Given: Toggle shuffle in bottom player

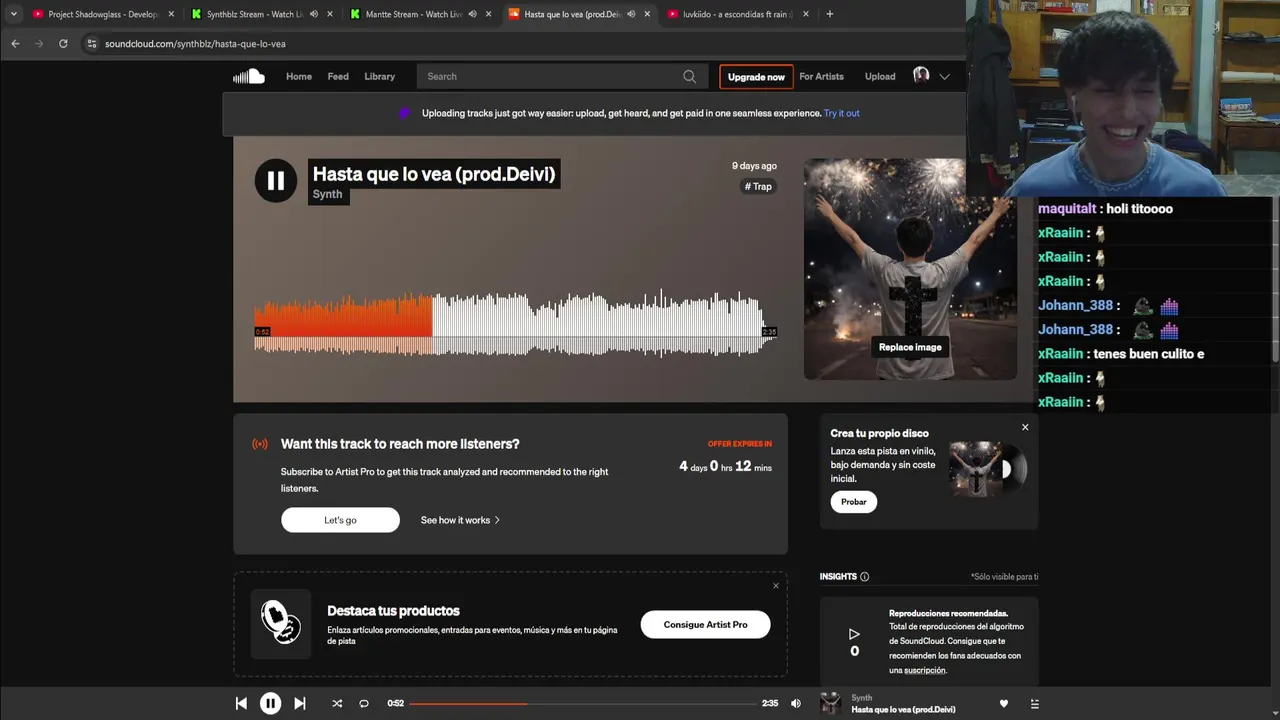Looking at the screenshot, I should point(337,703).
